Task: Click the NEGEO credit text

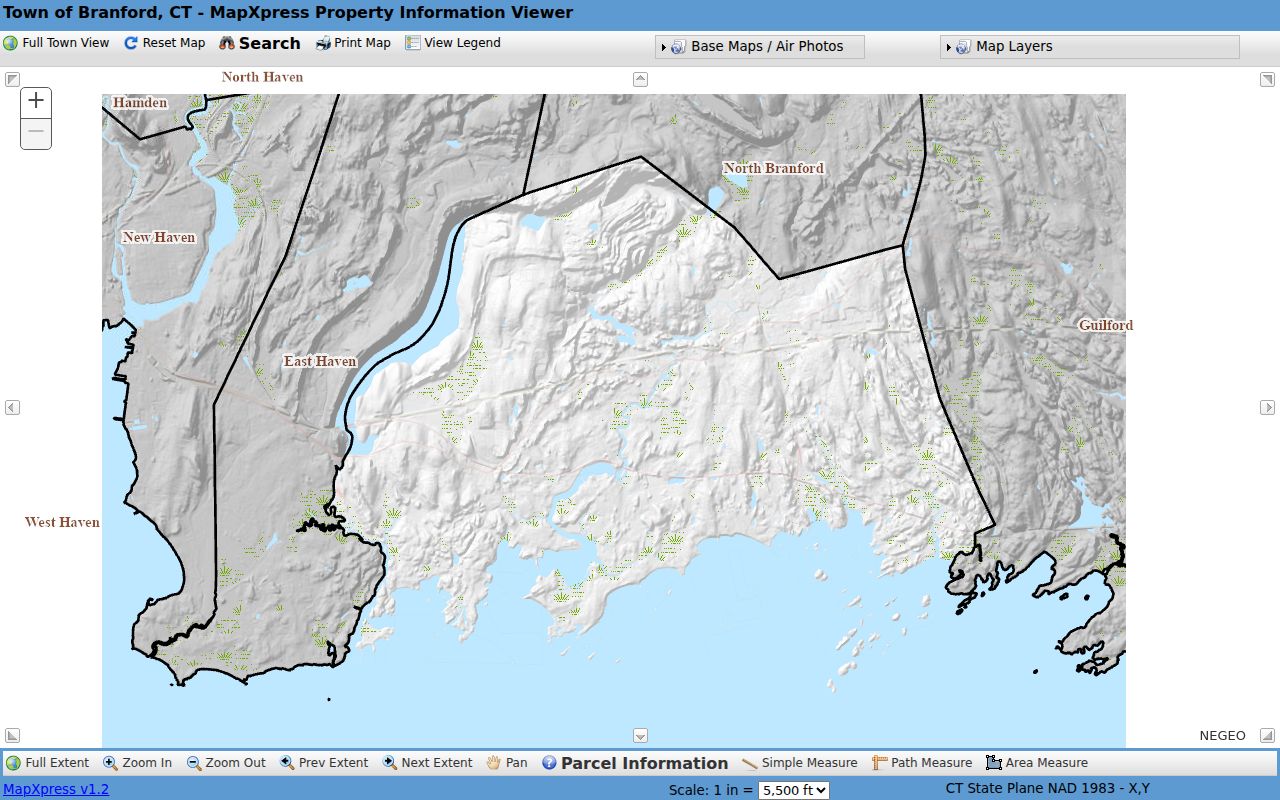Action: tap(1222, 736)
